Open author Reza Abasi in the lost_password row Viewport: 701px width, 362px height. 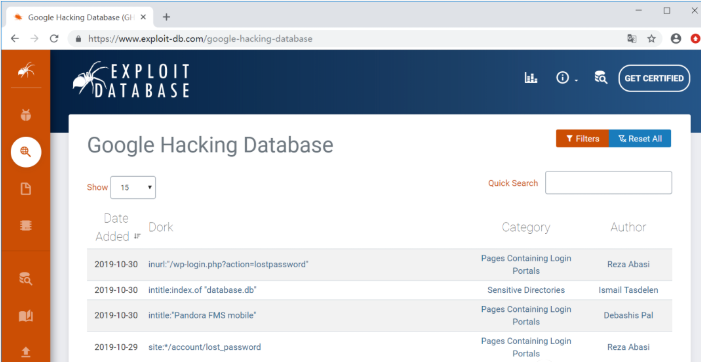(x=628, y=347)
